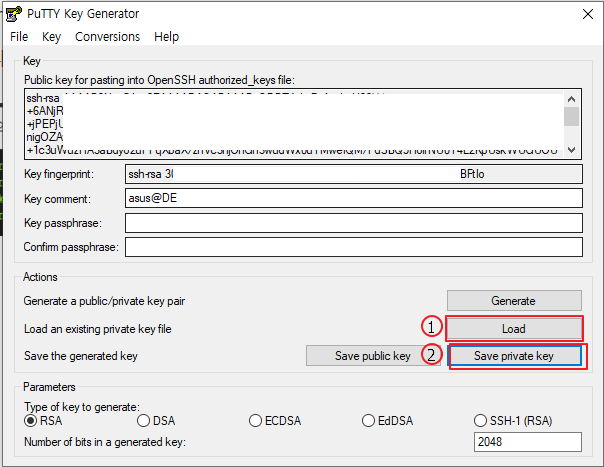
Task: Click the PuTTY Key Generator title icon
Action: click(x=14, y=14)
